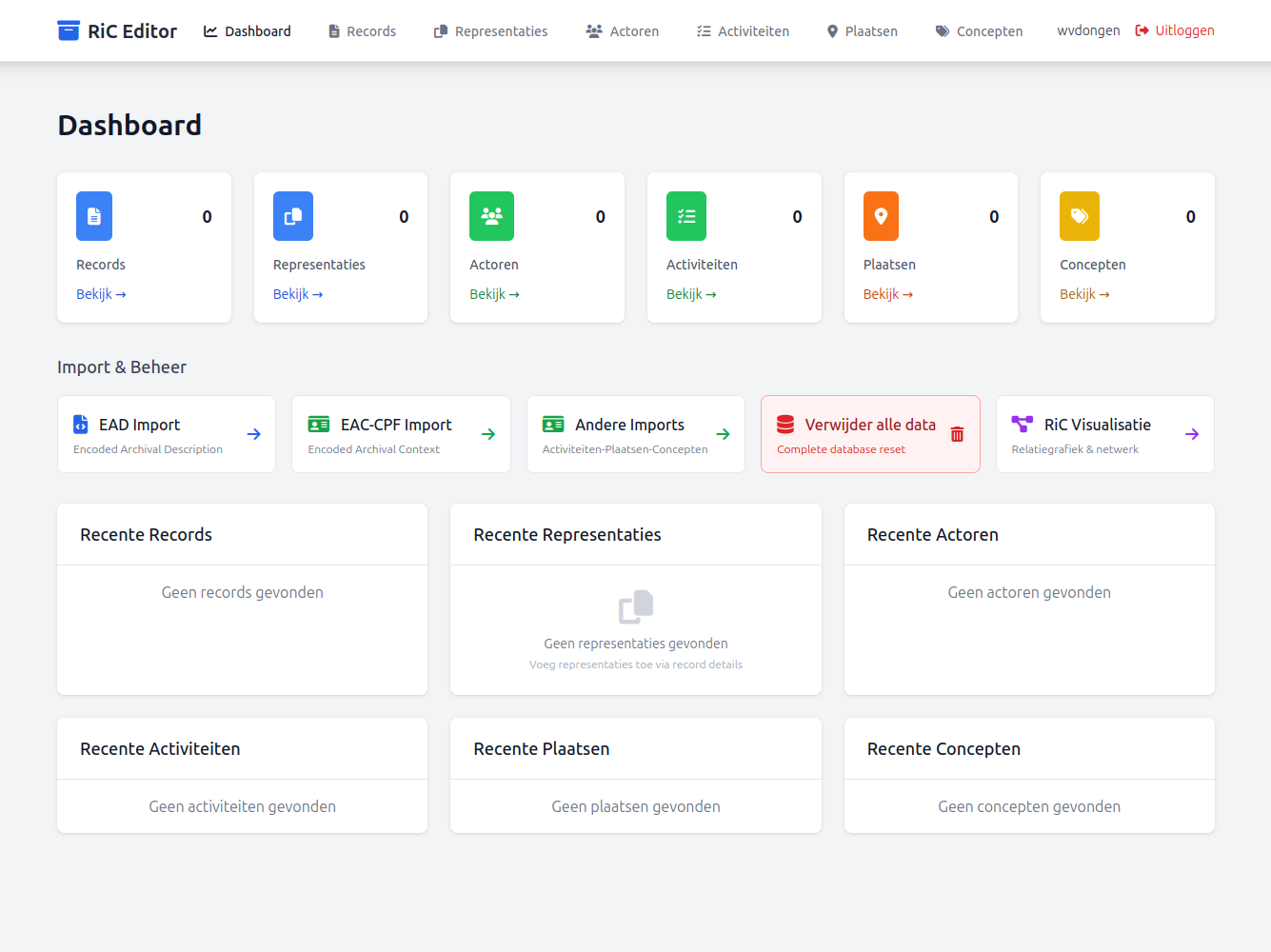Click 'Geen plaatsen gevonden' text

636,806
